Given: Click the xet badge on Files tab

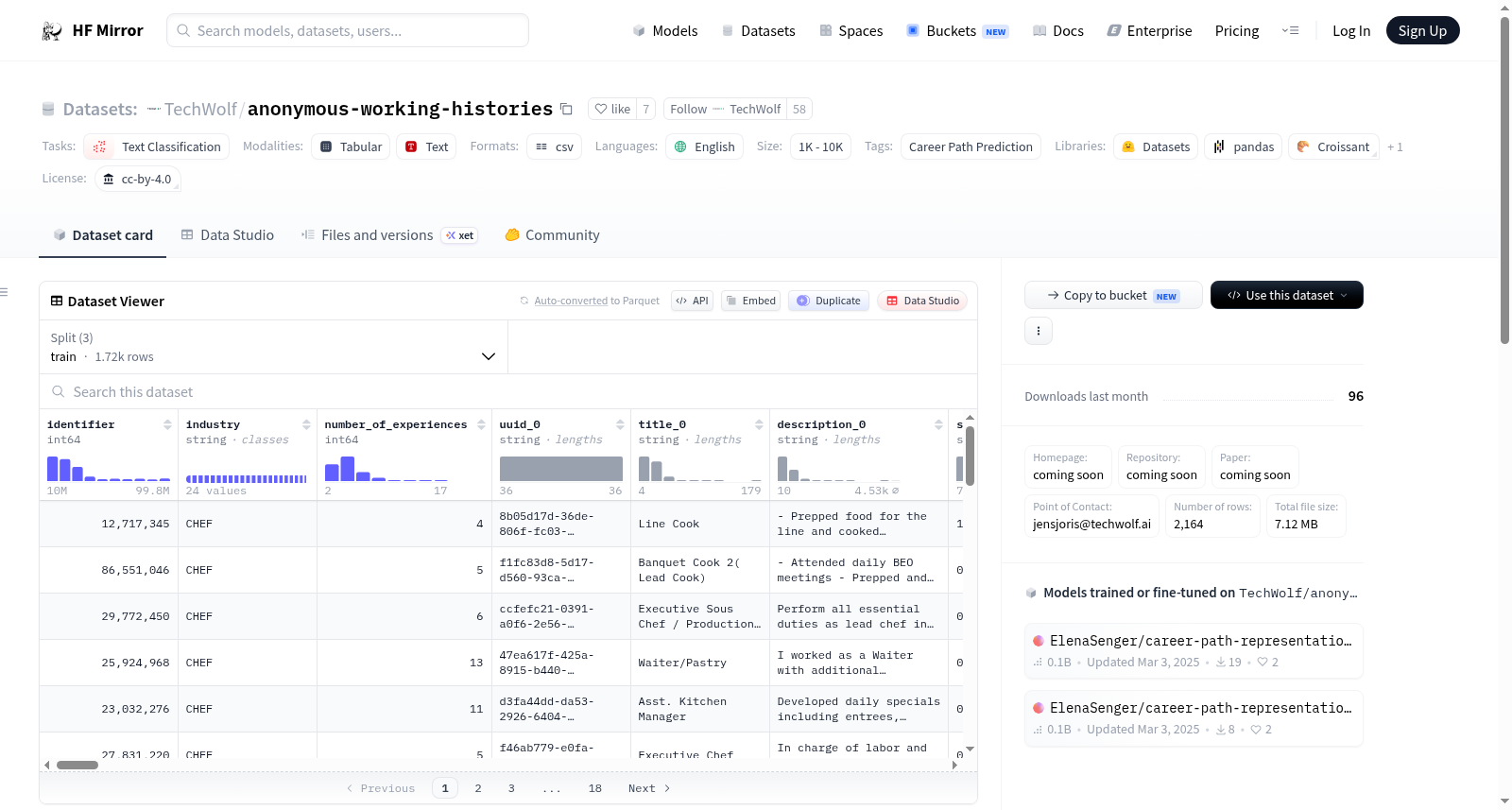Looking at the screenshot, I should (x=460, y=235).
